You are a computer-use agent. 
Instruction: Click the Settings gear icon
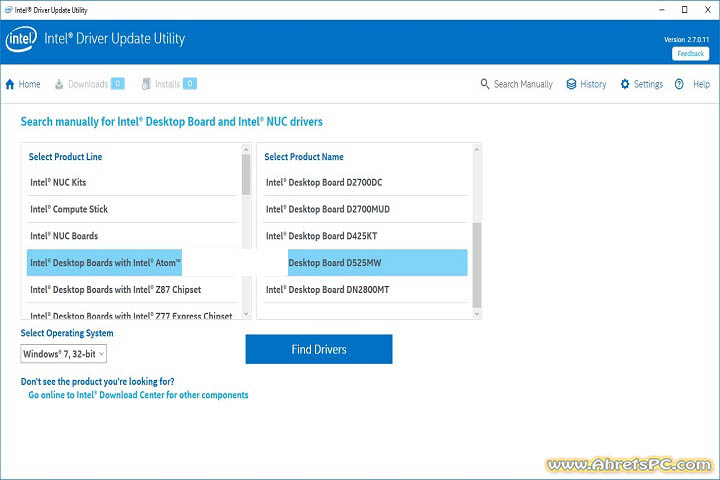coord(625,84)
